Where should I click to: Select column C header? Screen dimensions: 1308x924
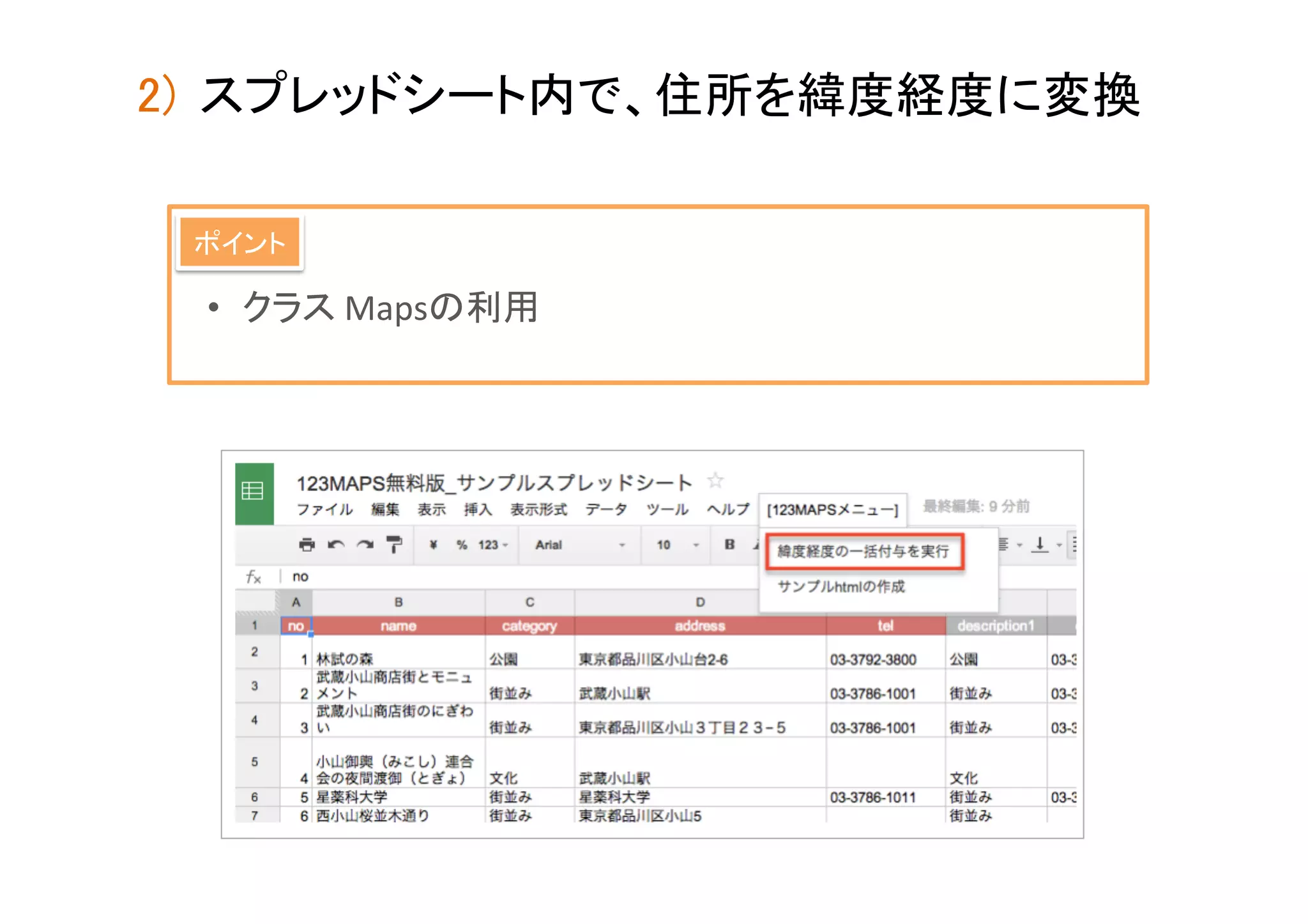pyautogui.click(x=529, y=602)
